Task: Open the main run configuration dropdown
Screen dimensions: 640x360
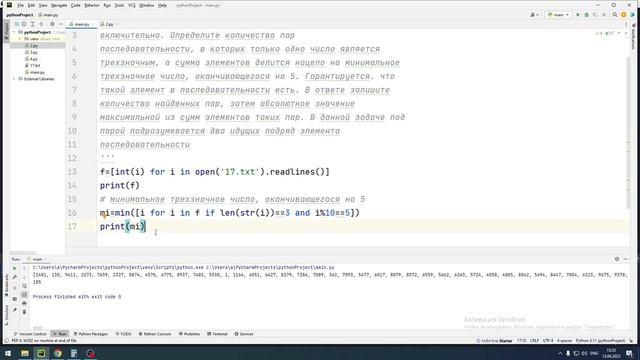Action: click(558, 15)
